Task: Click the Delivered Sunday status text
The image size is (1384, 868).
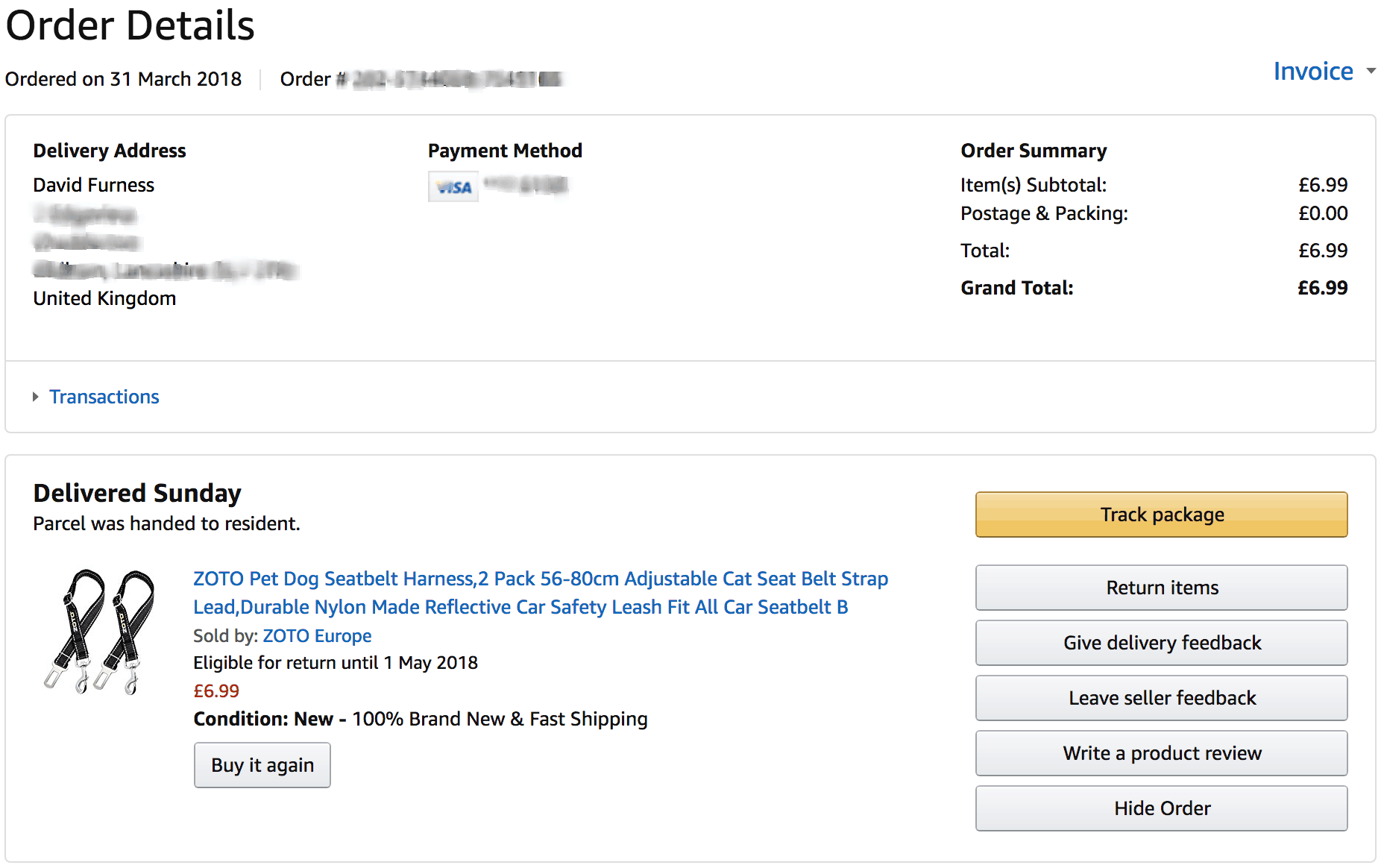Action: point(136,492)
